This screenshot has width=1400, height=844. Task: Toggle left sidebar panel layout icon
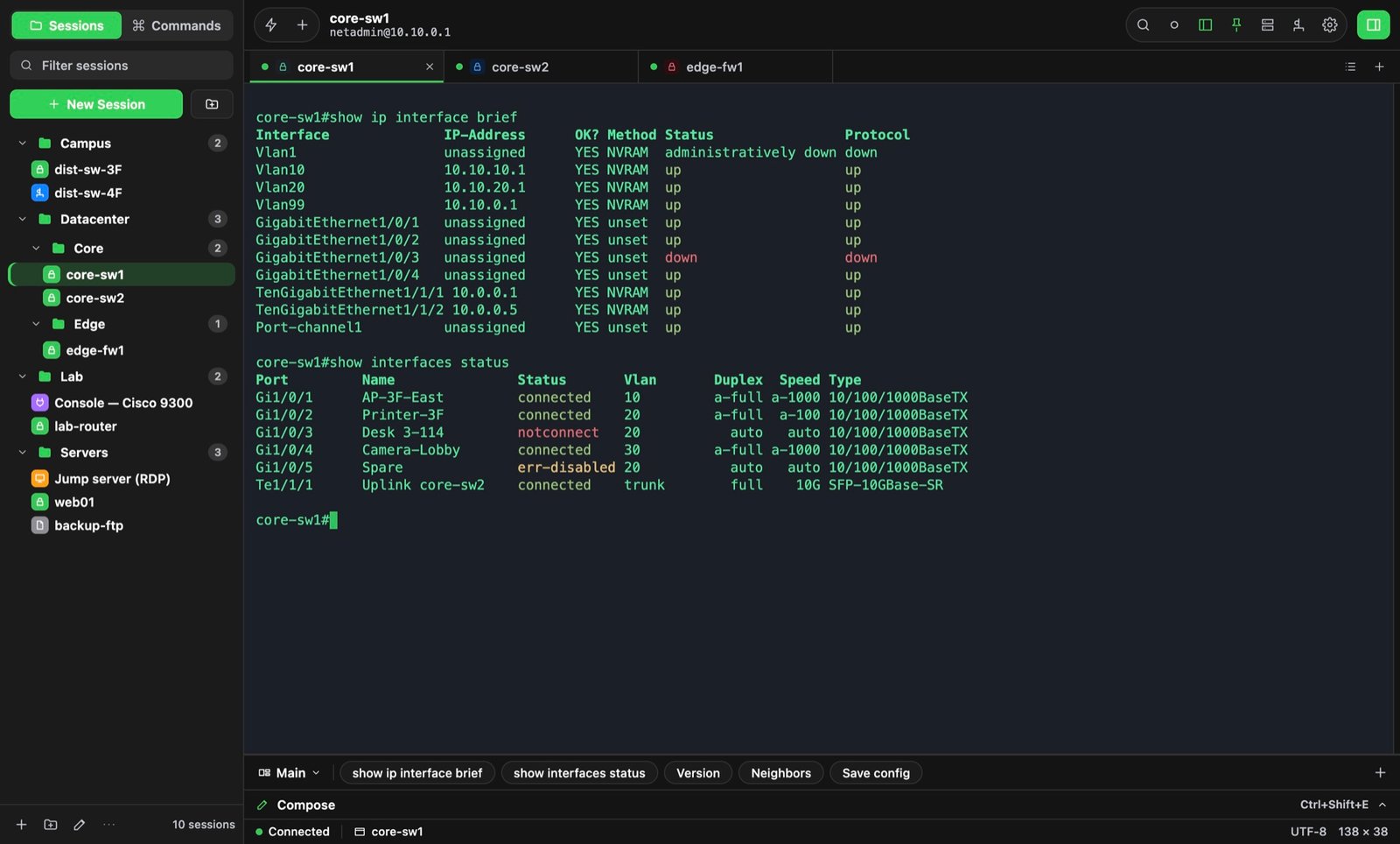(x=1205, y=25)
